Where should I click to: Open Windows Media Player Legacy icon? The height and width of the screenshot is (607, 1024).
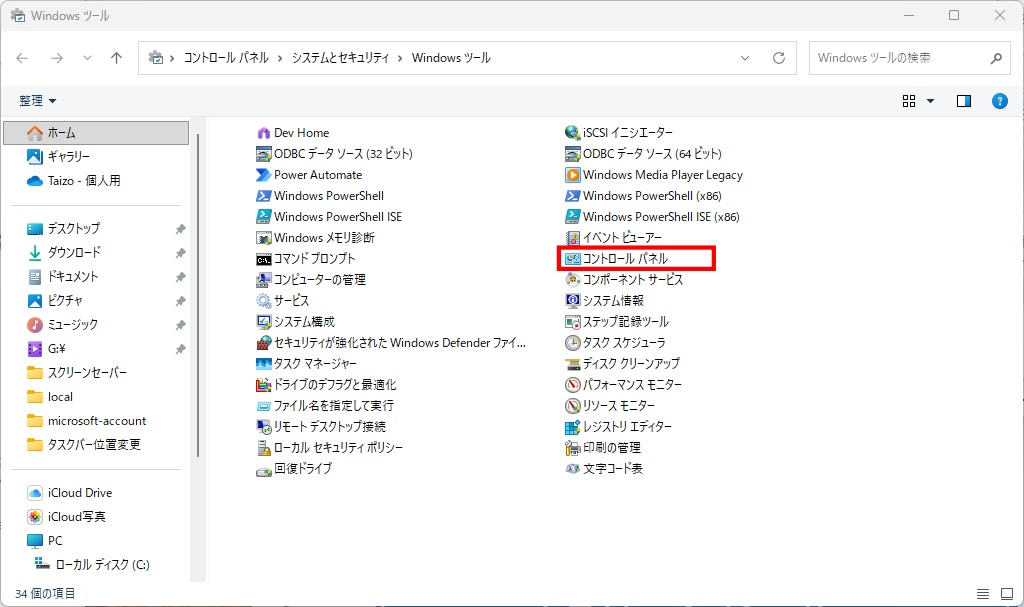click(573, 175)
